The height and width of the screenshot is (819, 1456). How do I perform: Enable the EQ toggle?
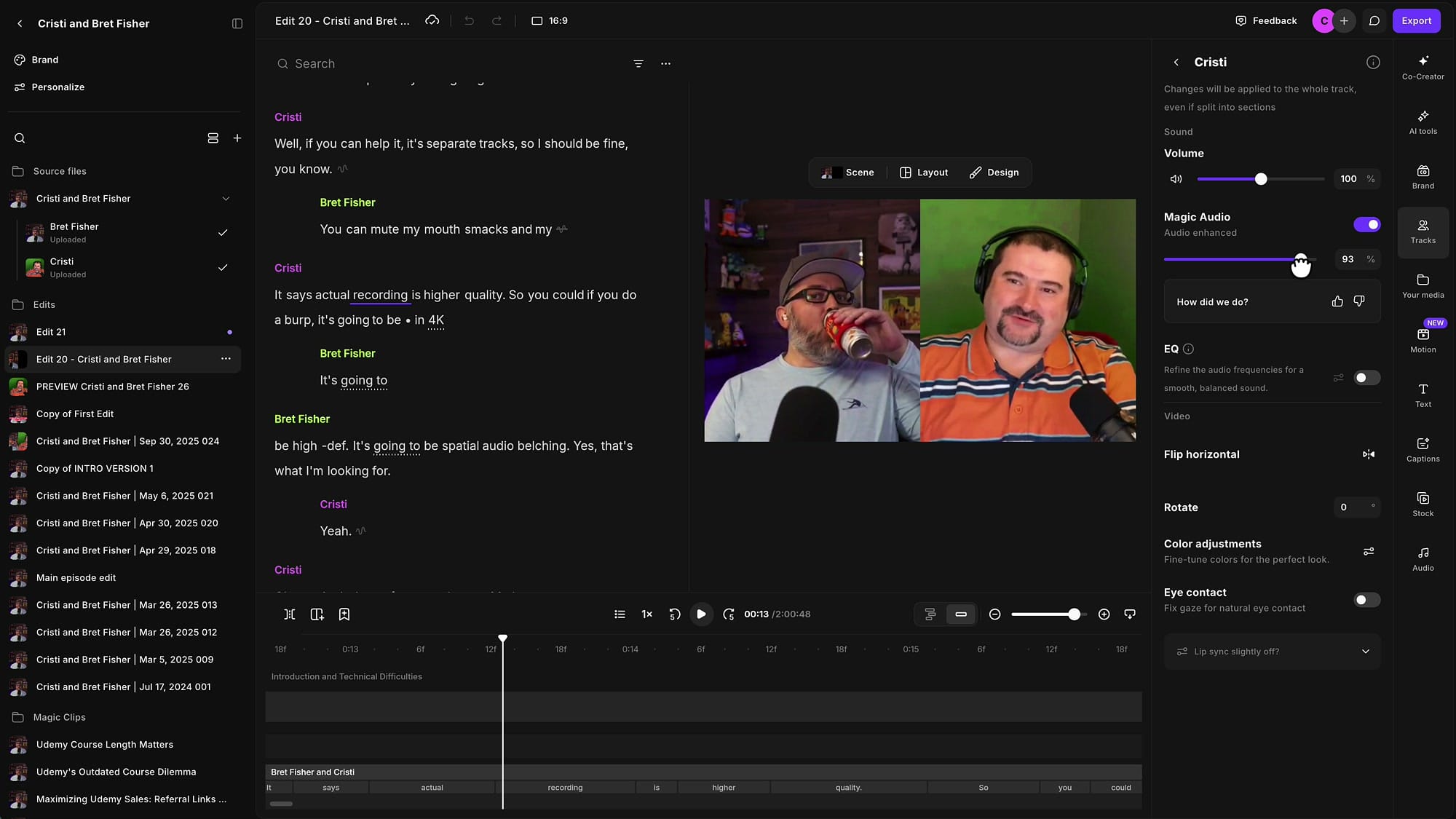[x=1366, y=378]
